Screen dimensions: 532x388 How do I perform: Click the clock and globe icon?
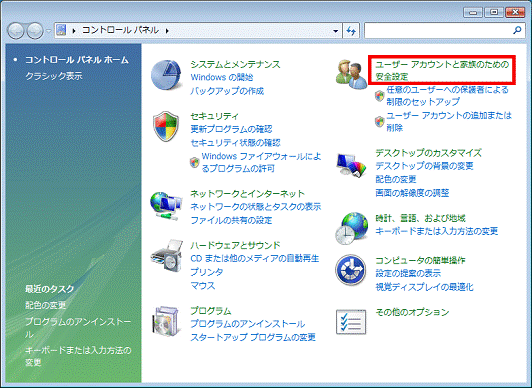[352, 228]
